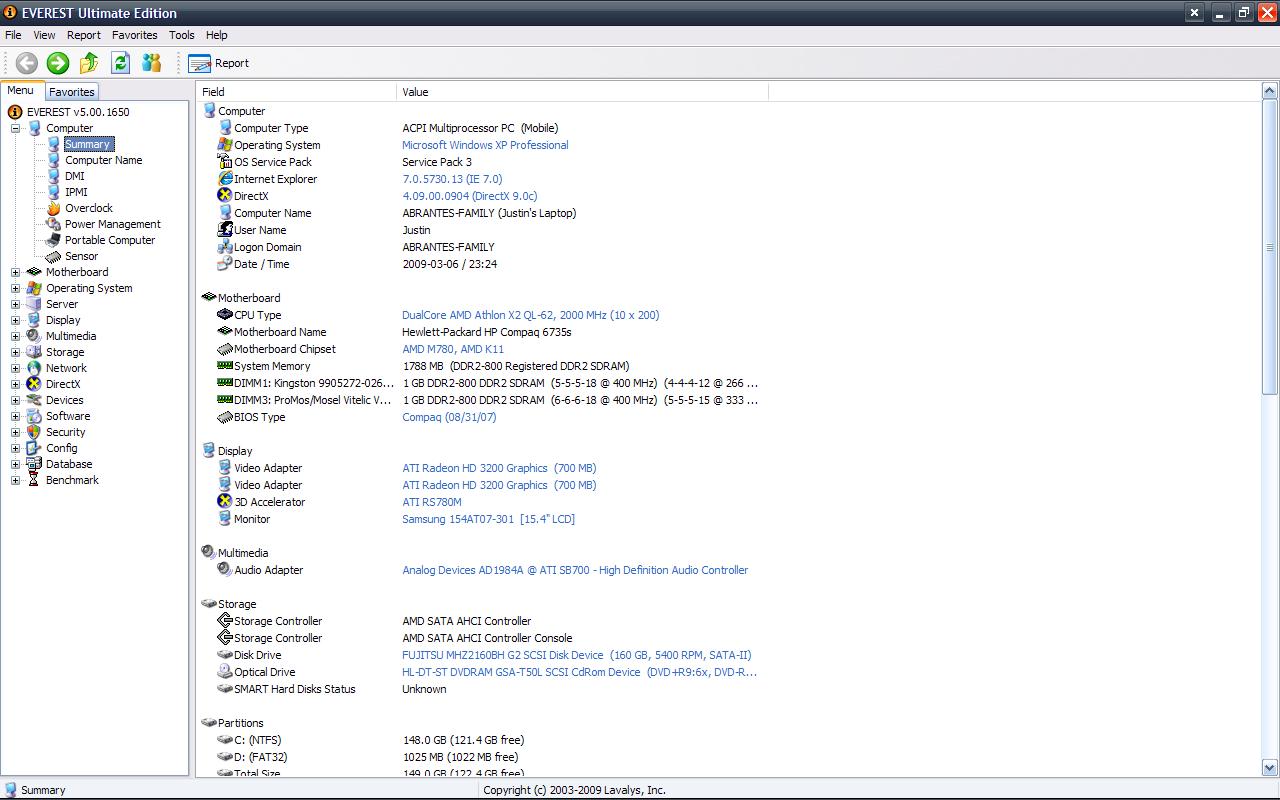Switch to the Menu tab

(21, 90)
